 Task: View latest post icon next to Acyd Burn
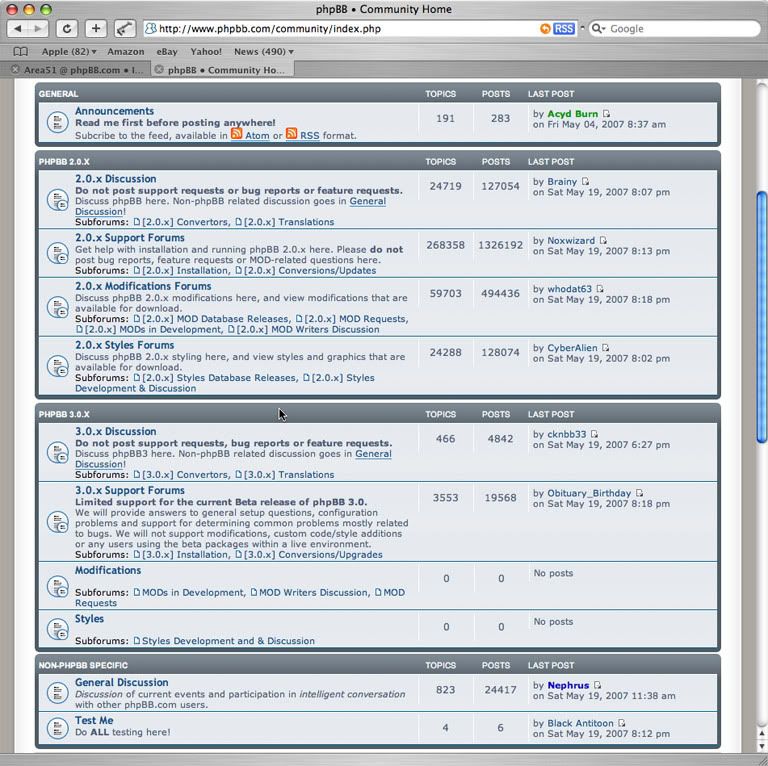pos(606,114)
